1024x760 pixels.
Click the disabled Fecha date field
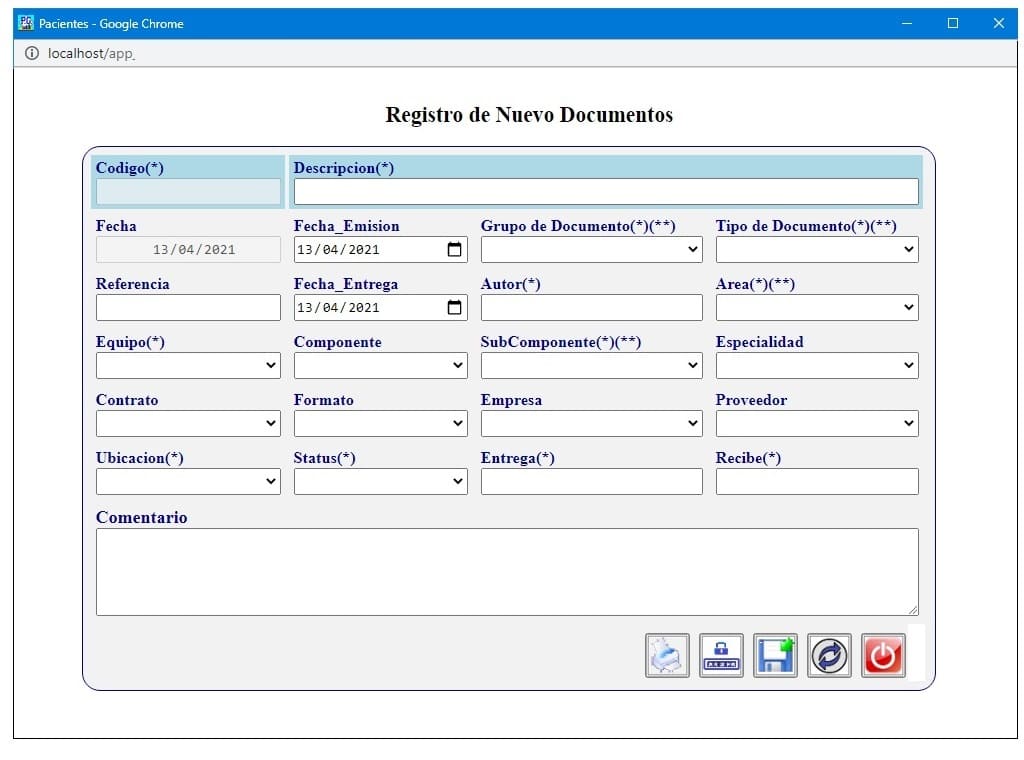click(x=188, y=249)
